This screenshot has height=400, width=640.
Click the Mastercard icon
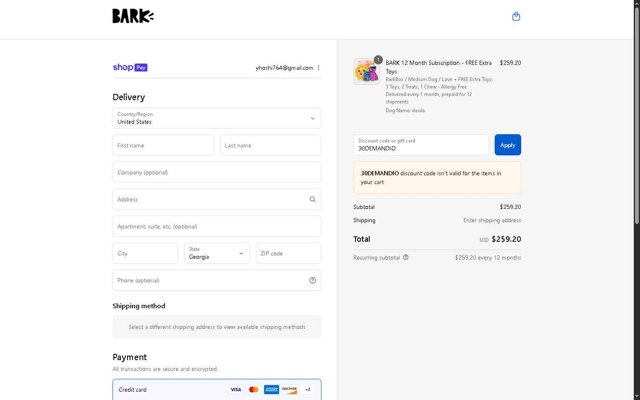[x=253, y=389]
